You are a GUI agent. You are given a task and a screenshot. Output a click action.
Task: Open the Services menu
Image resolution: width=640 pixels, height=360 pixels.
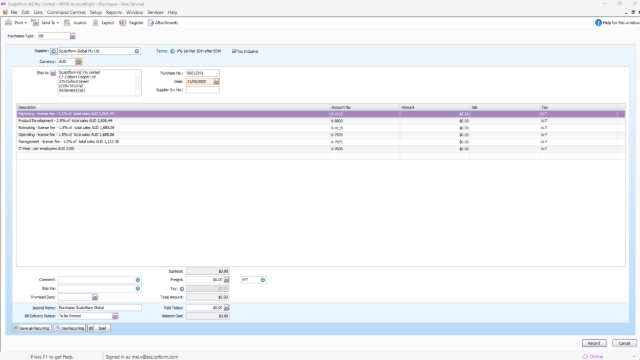click(155, 13)
